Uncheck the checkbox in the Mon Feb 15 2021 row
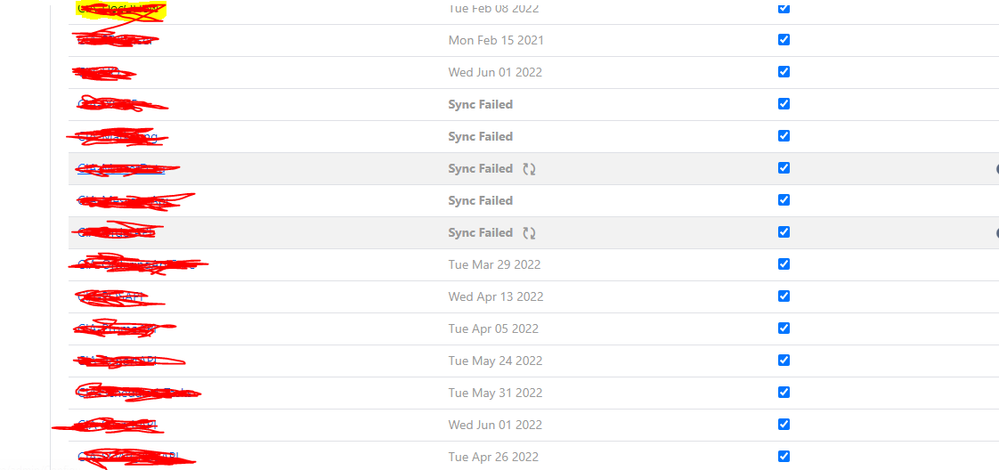 tap(784, 39)
